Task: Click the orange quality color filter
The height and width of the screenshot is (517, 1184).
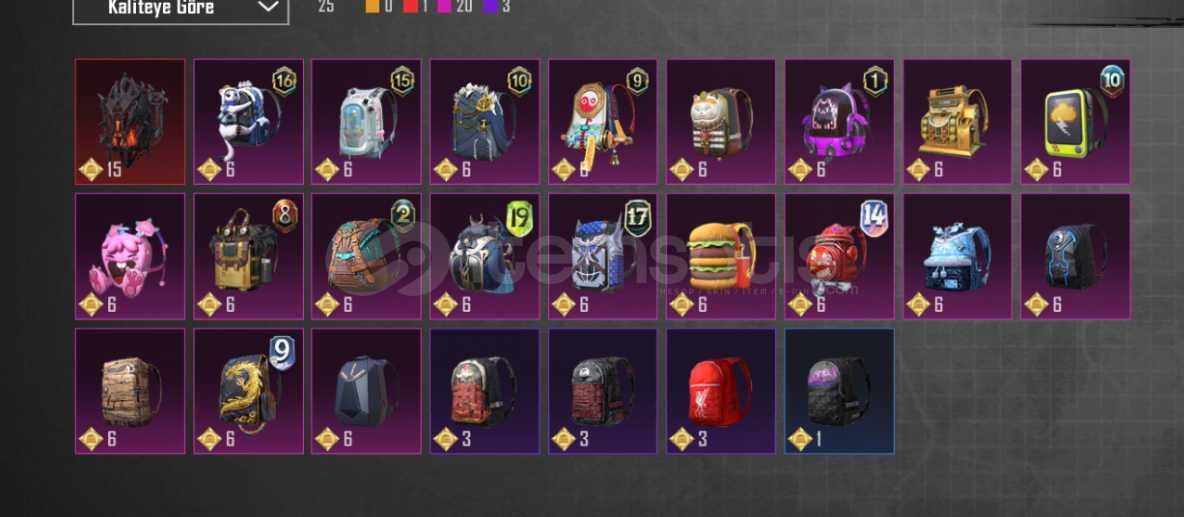Action: pyautogui.click(x=372, y=7)
